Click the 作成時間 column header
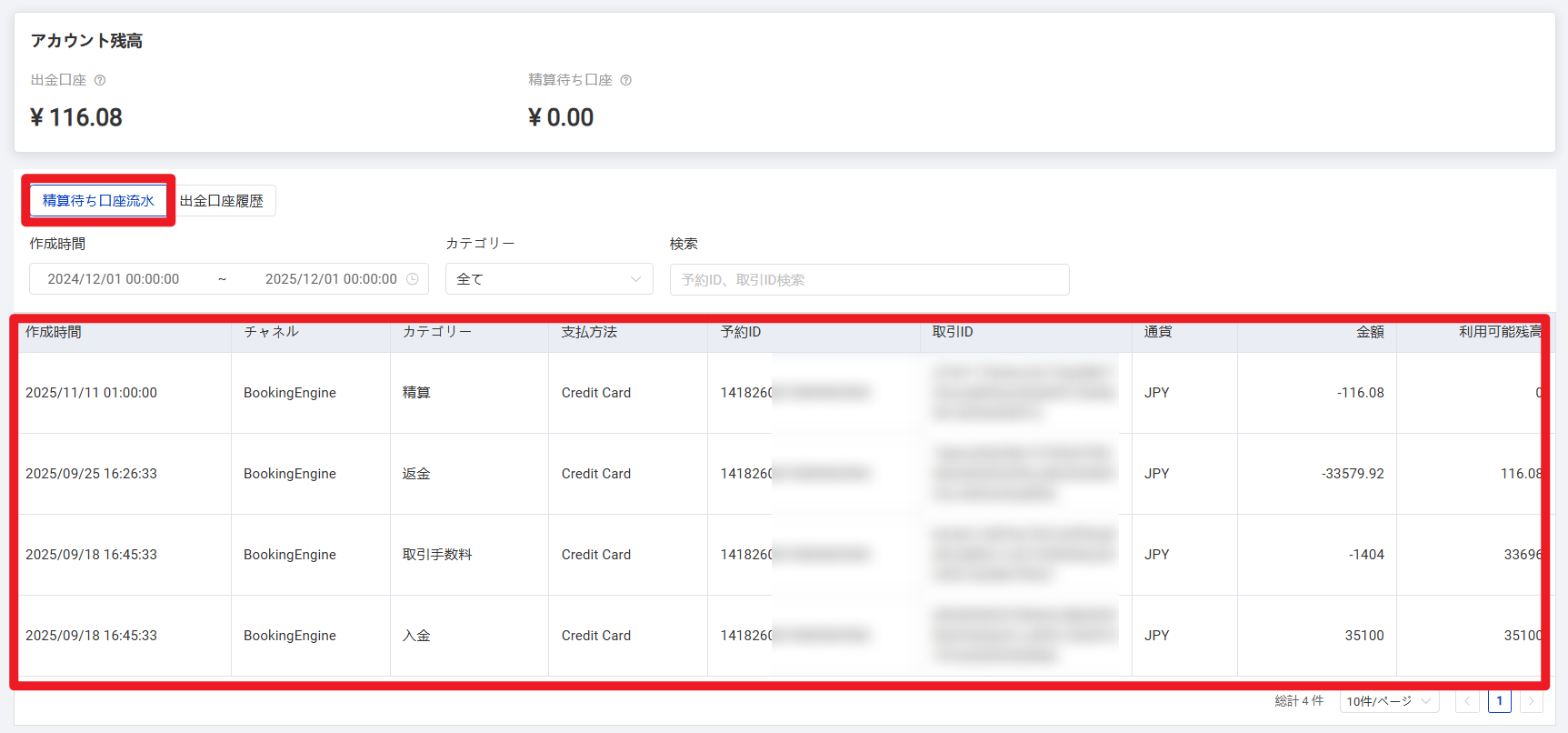This screenshot has height=733, width=1568. pyautogui.click(x=54, y=332)
